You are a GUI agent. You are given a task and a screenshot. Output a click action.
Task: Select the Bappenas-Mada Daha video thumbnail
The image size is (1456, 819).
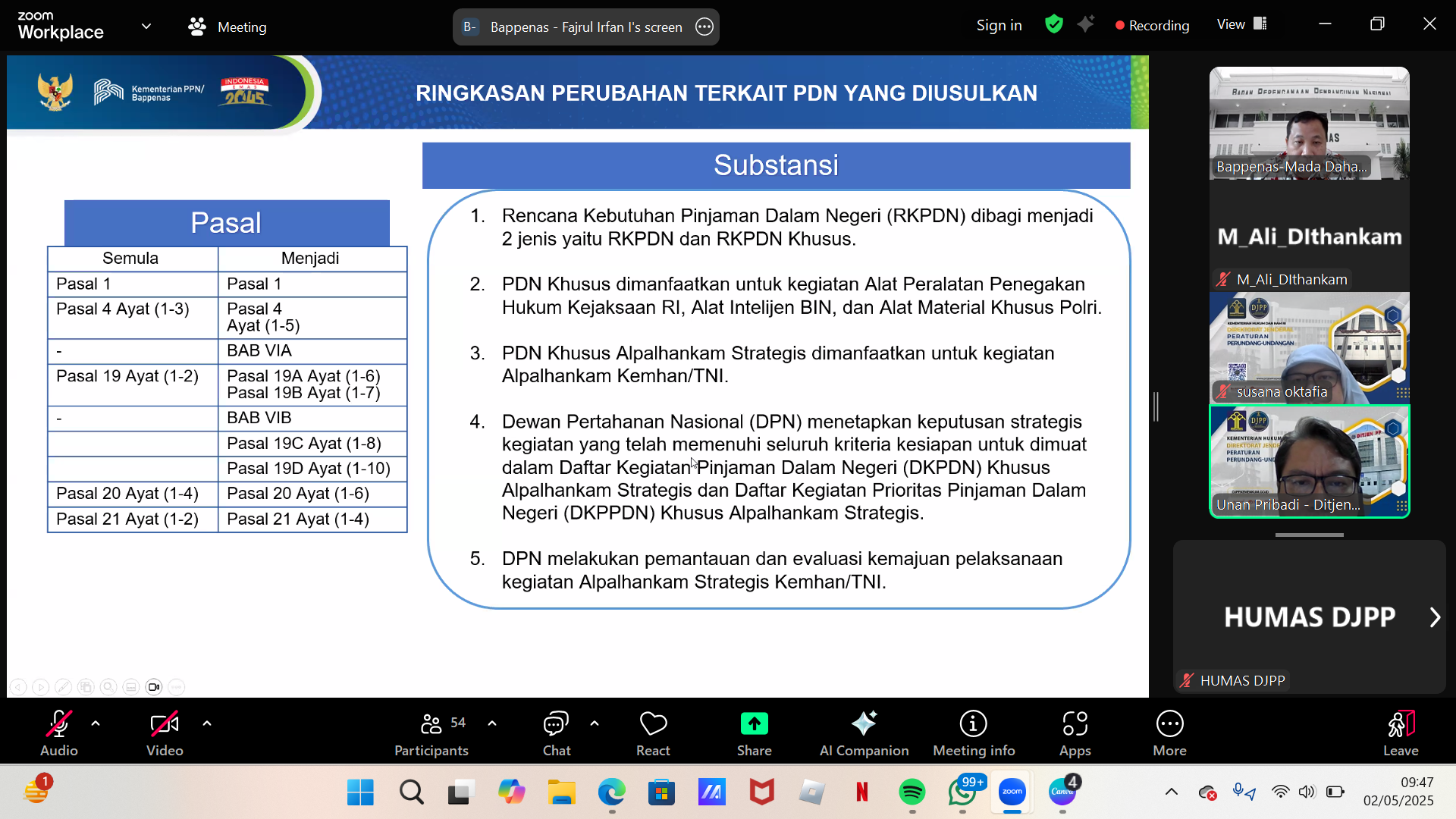1310,124
